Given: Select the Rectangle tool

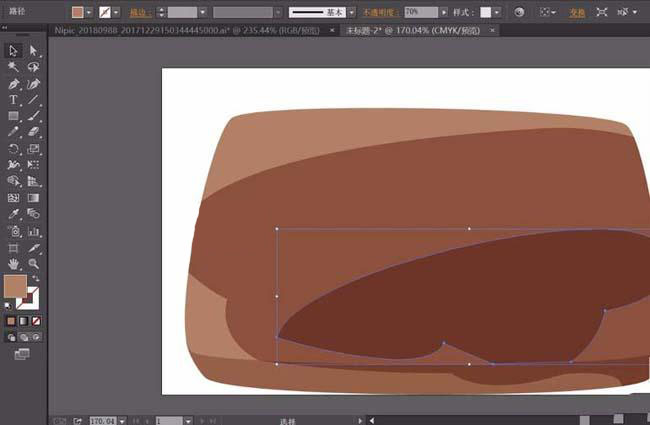Looking at the screenshot, I should 13,116.
